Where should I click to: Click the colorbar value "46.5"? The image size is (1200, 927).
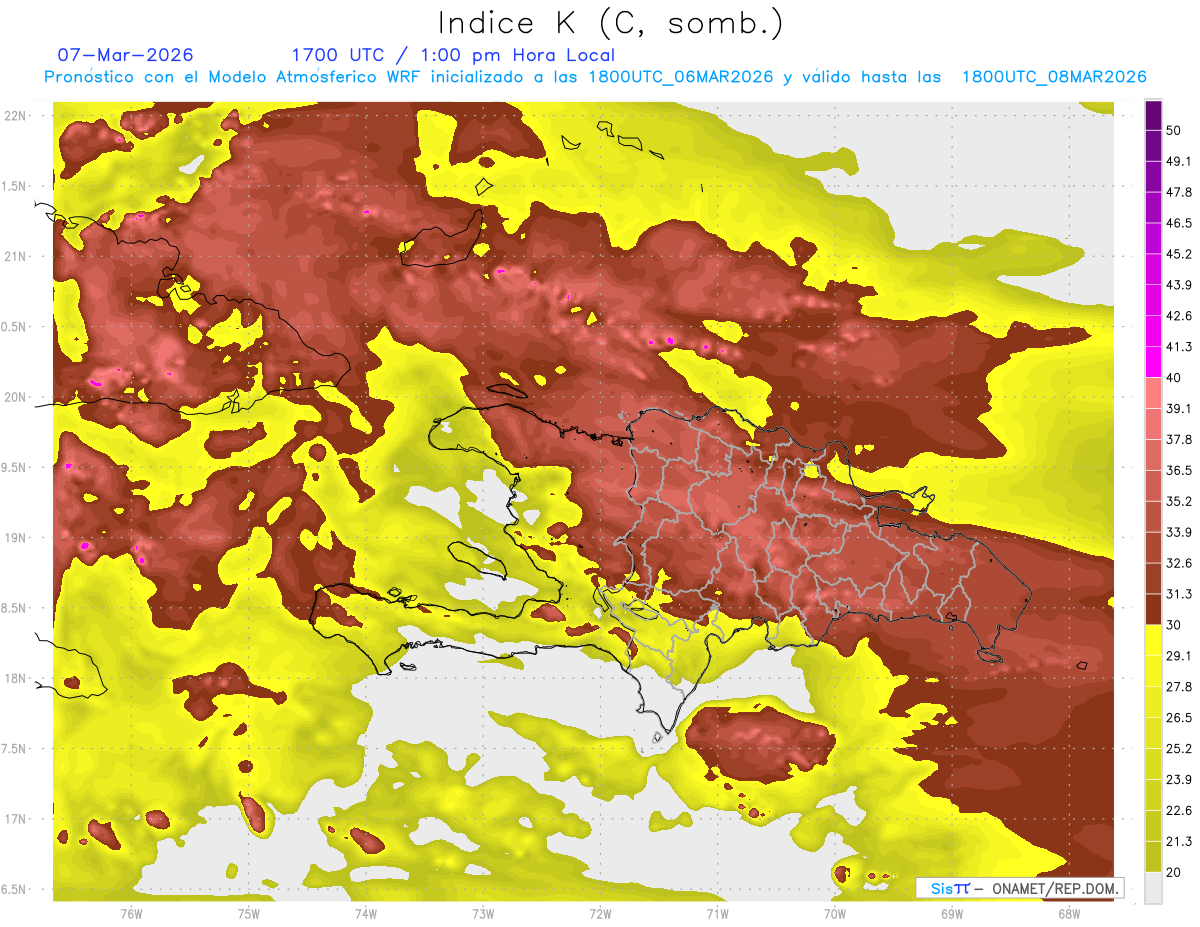1179,223
